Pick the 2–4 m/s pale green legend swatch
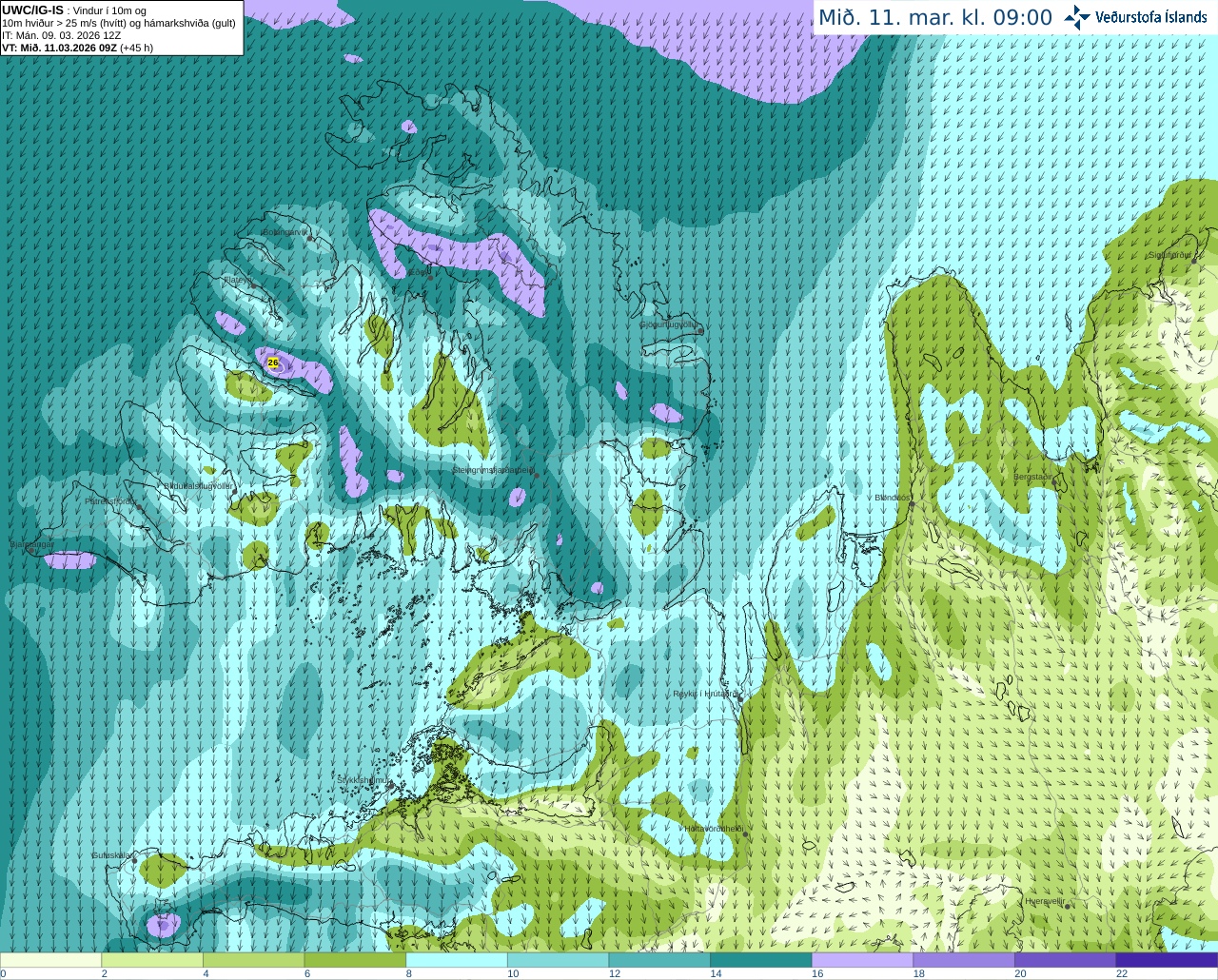Viewport: 1218px width, 980px height. (x=152, y=960)
